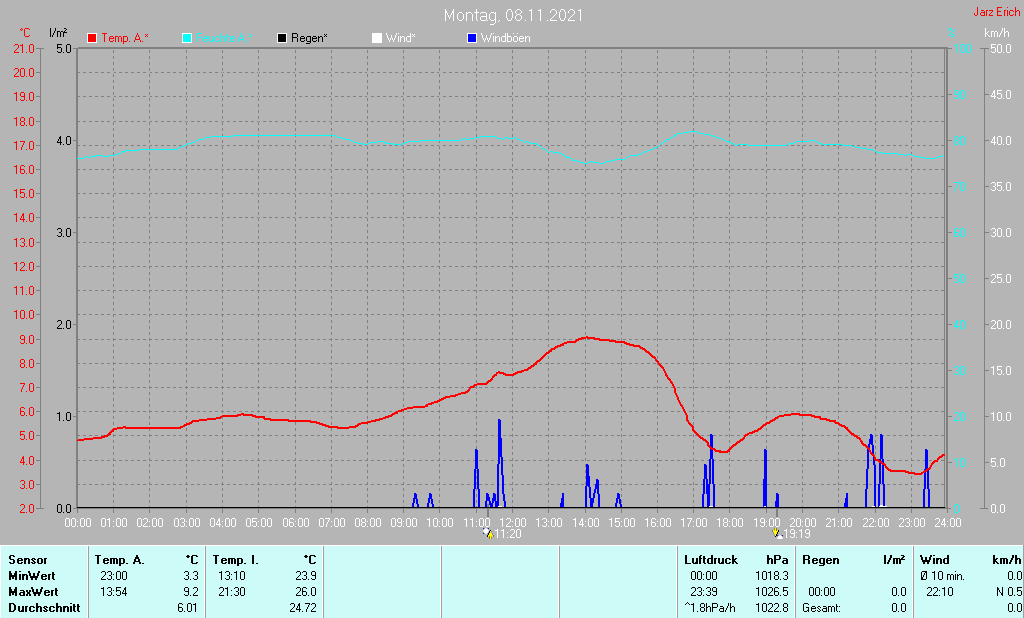Click the Jarz Erich label

[996, 13]
